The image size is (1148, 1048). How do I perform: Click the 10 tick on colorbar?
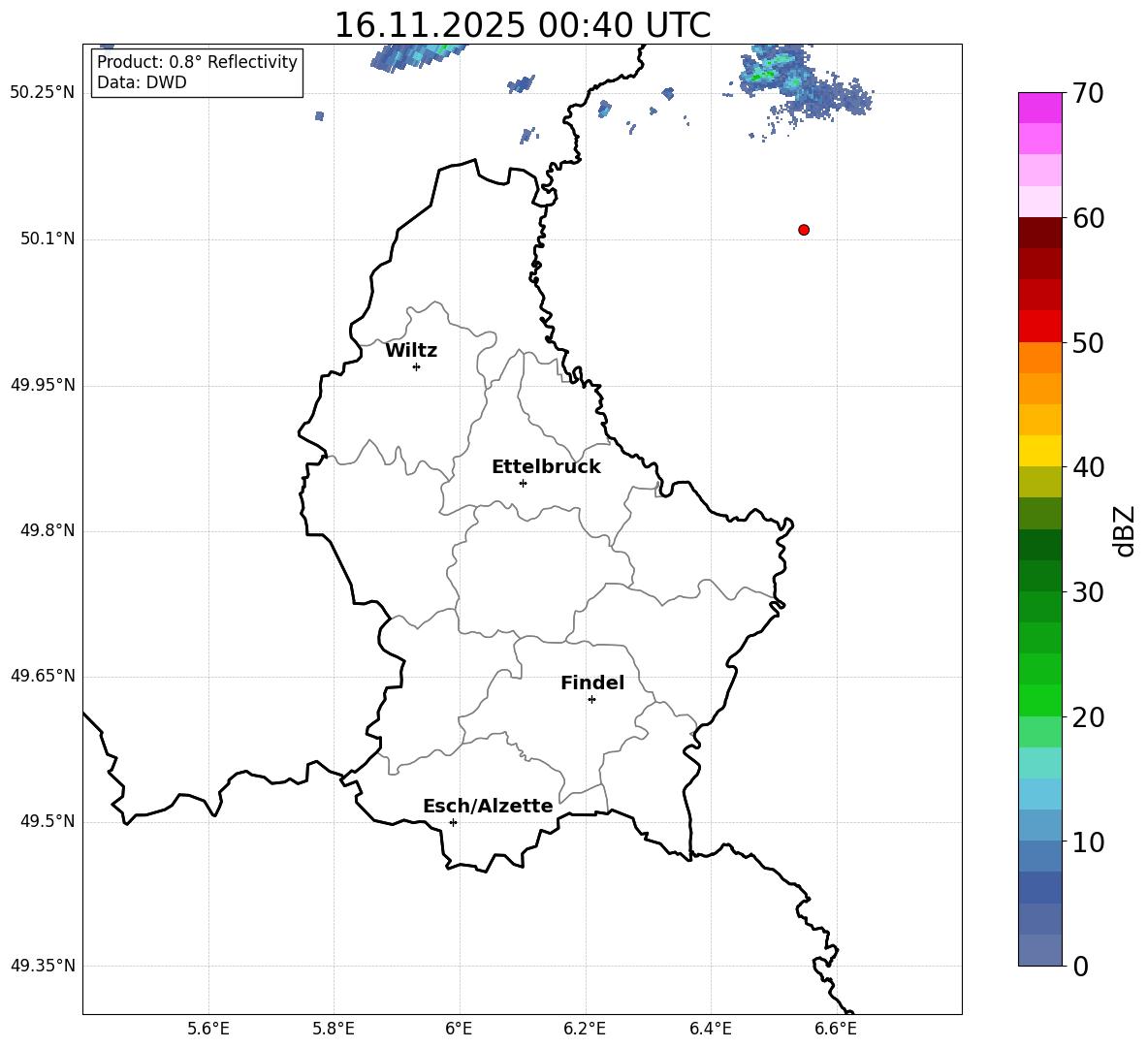coord(1088,842)
